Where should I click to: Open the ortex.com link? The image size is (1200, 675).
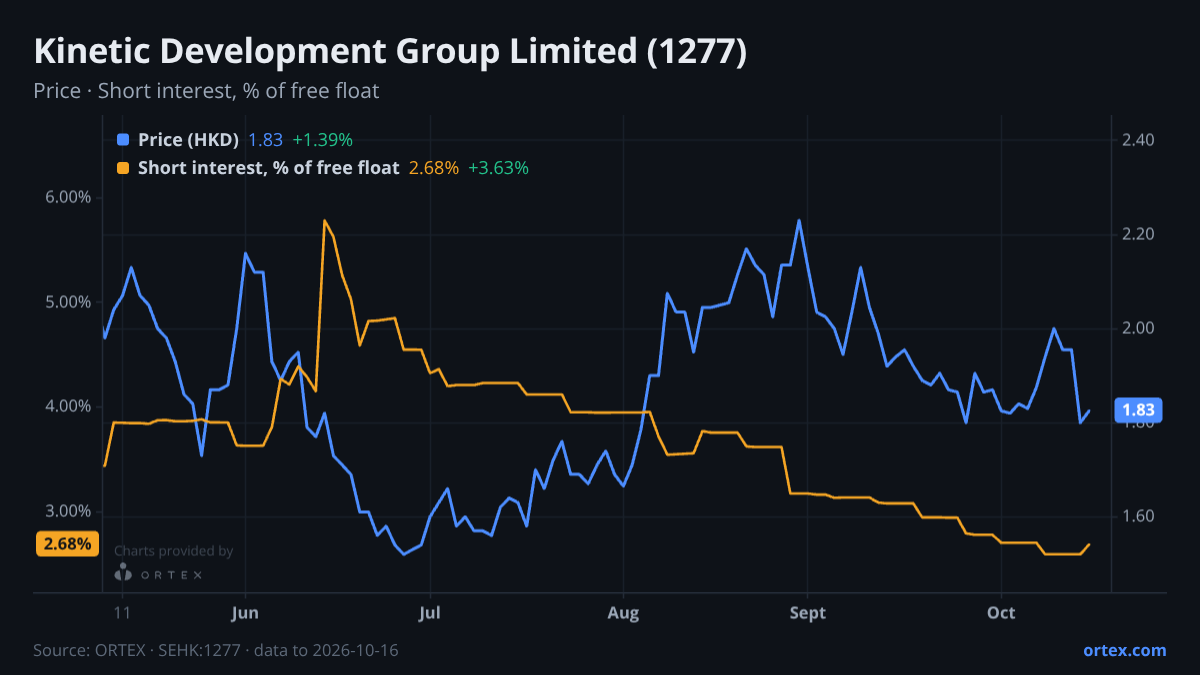(x=1125, y=650)
